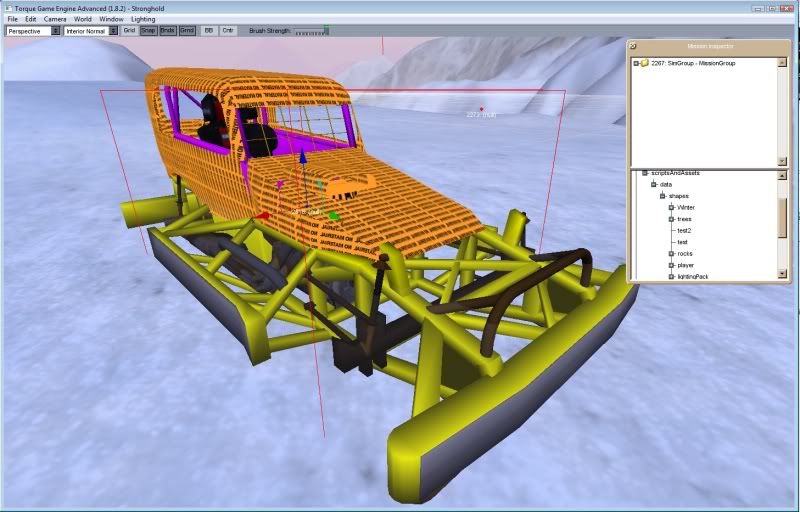
Task: Close the Mission Inspector panel icon
Action: pos(633,46)
